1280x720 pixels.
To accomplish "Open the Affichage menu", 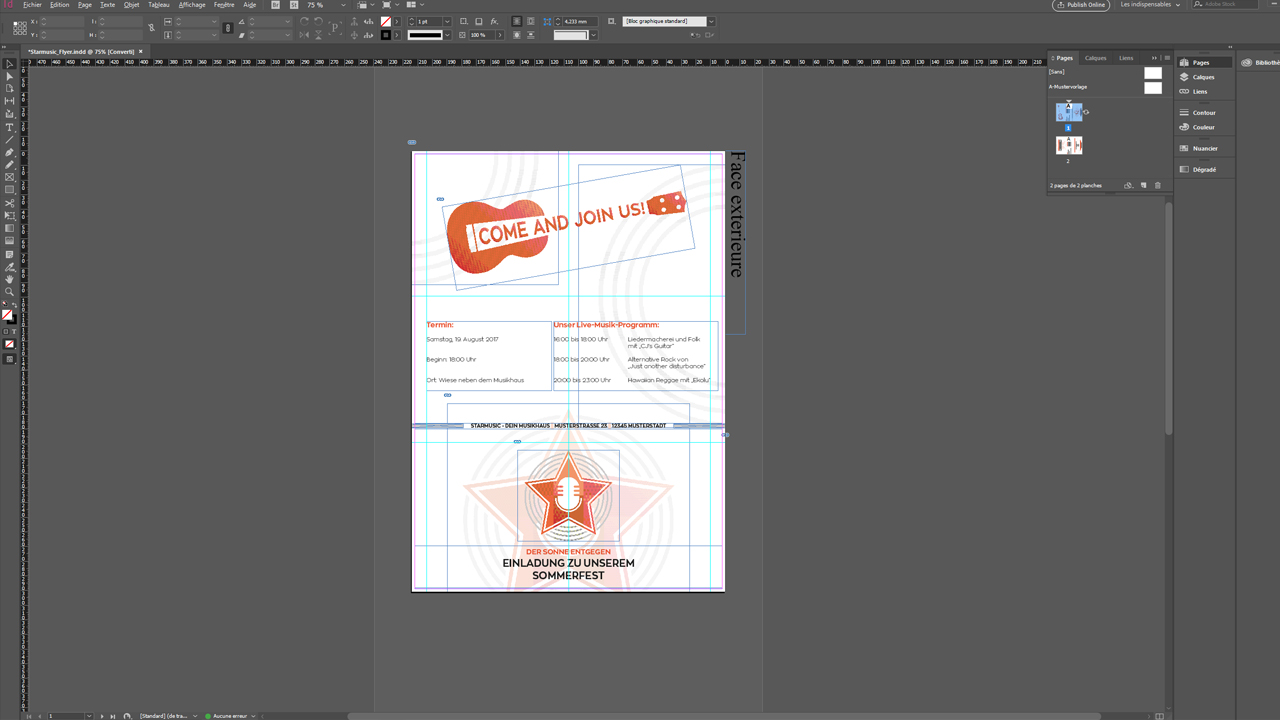I will [x=192, y=5].
